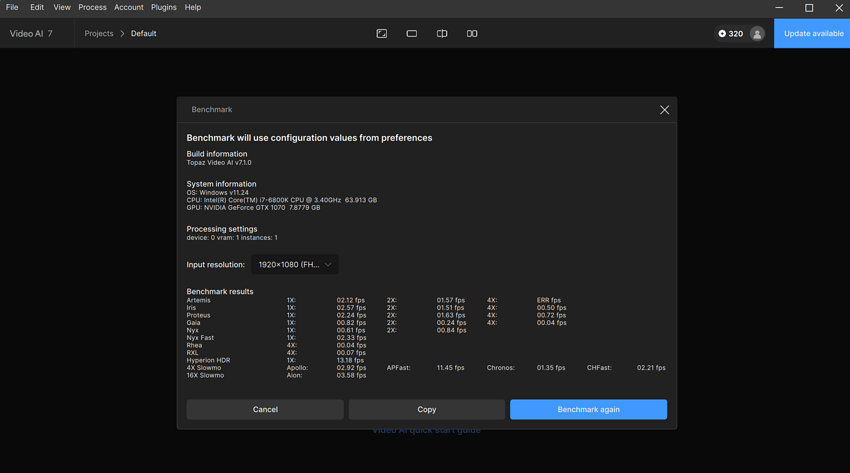Open the Process menu
Image resolution: width=850 pixels, height=473 pixels.
pos(92,8)
